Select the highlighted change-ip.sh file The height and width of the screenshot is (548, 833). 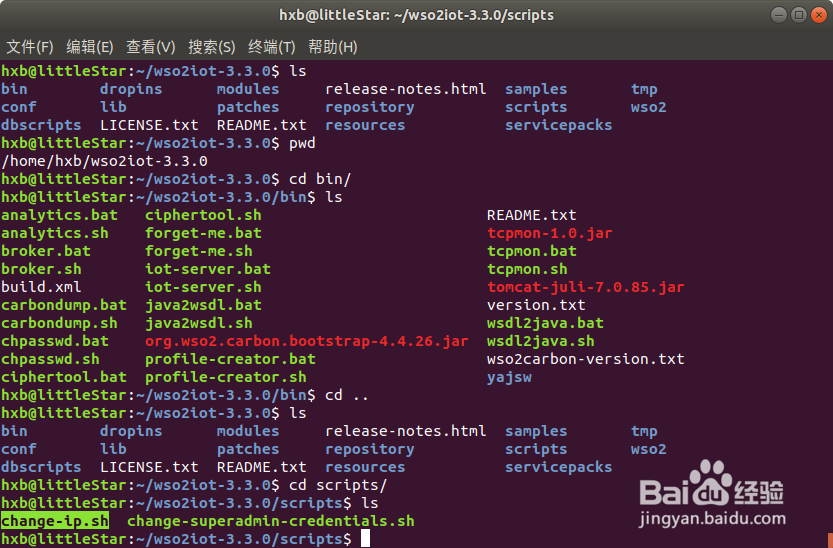[55, 521]
